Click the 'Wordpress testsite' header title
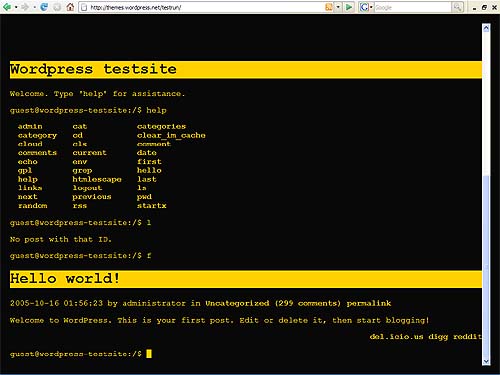Image resolution: width=500 pixels, height=375 pixels. (x=93, y=69)
